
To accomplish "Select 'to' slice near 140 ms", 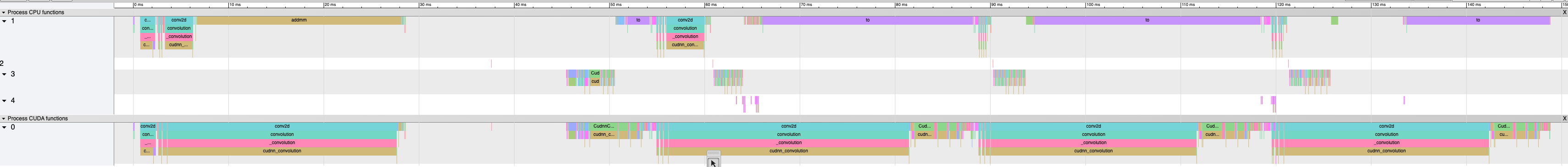I will click(1478, 20).
